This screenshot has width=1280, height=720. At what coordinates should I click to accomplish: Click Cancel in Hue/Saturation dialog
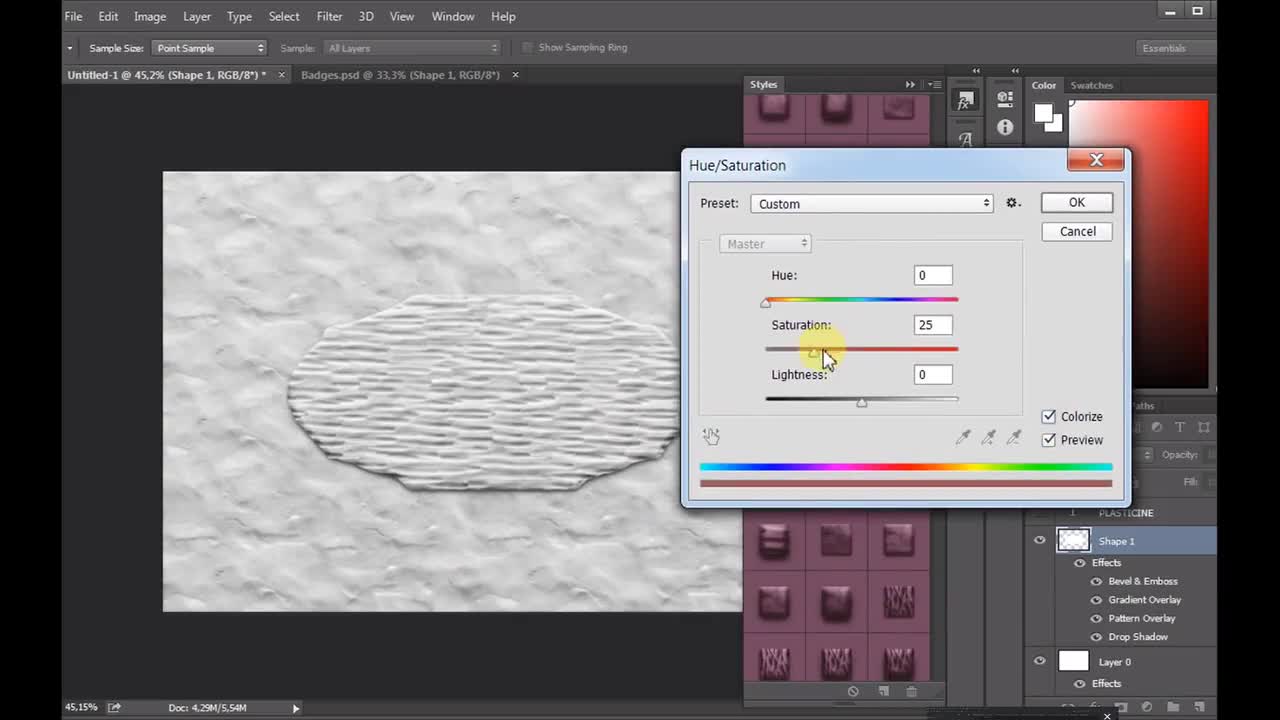(x=1077, y=232)
